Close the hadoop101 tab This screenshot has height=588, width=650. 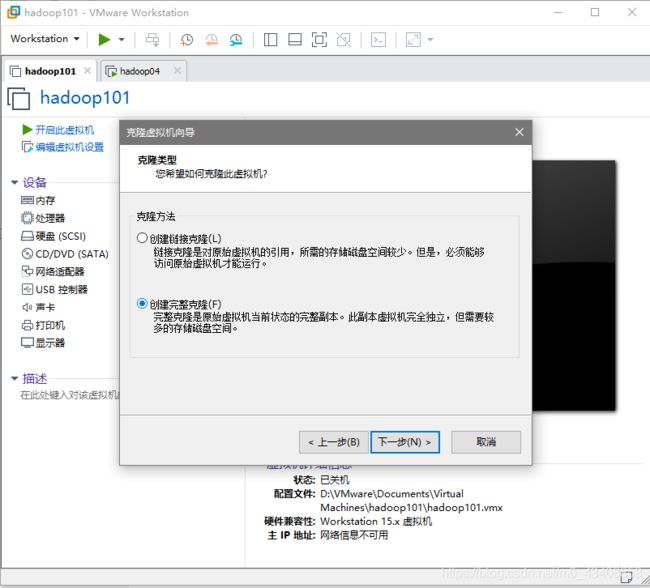(87, 70)
